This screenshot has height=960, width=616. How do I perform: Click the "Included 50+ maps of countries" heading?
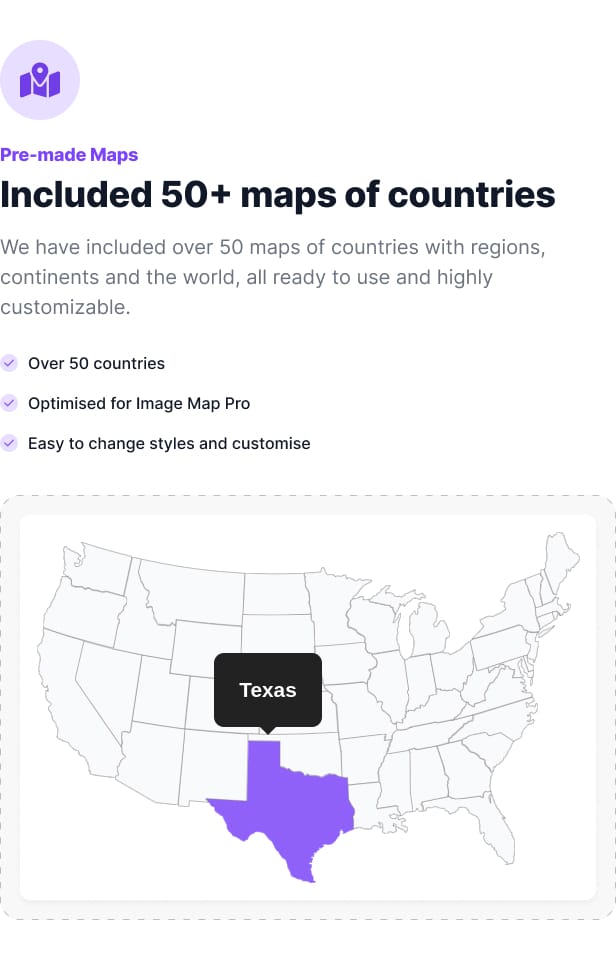[277, 194]
